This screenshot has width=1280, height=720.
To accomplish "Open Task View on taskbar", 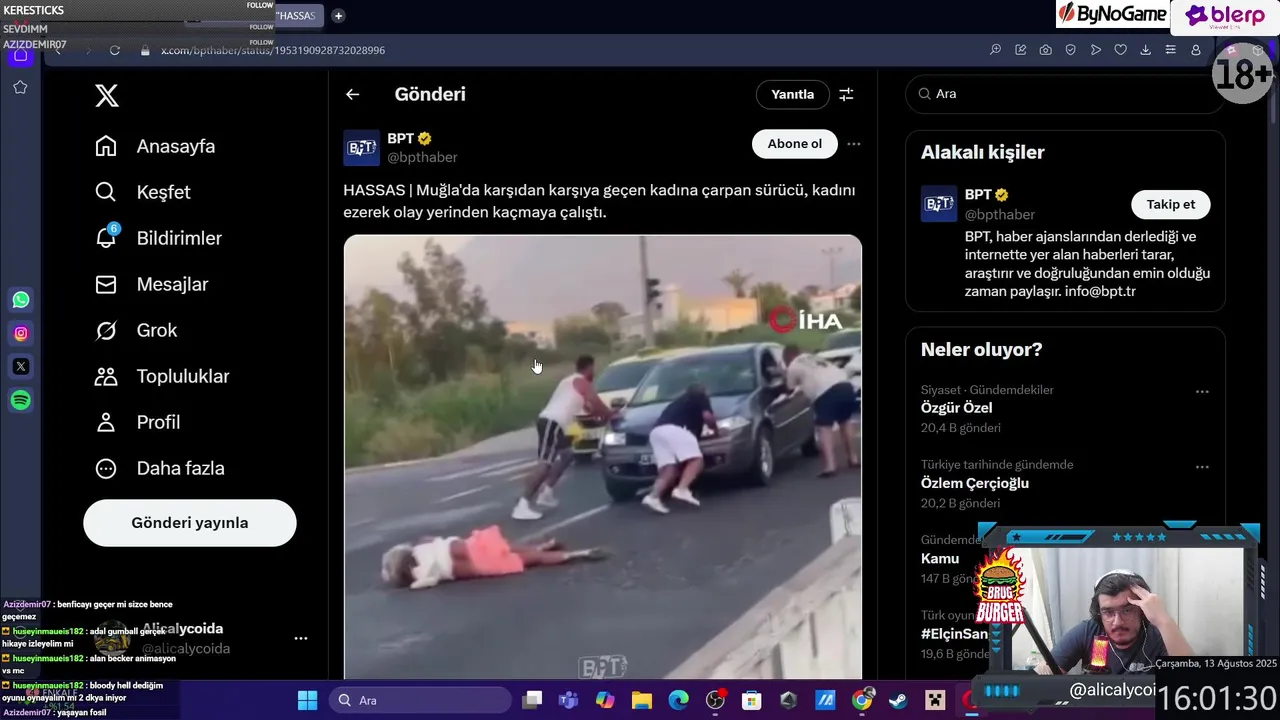I will [x=532, y=700].
